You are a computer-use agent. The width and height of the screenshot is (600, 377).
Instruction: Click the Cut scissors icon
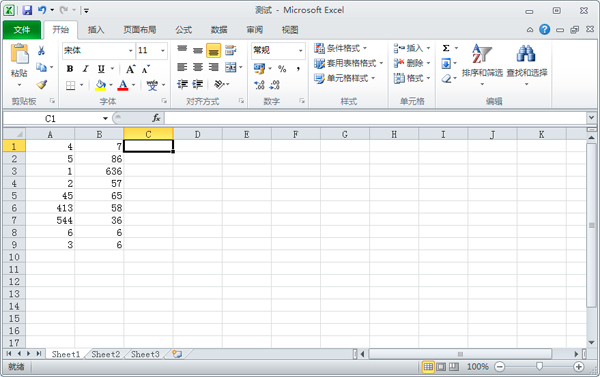coord(41,51)
